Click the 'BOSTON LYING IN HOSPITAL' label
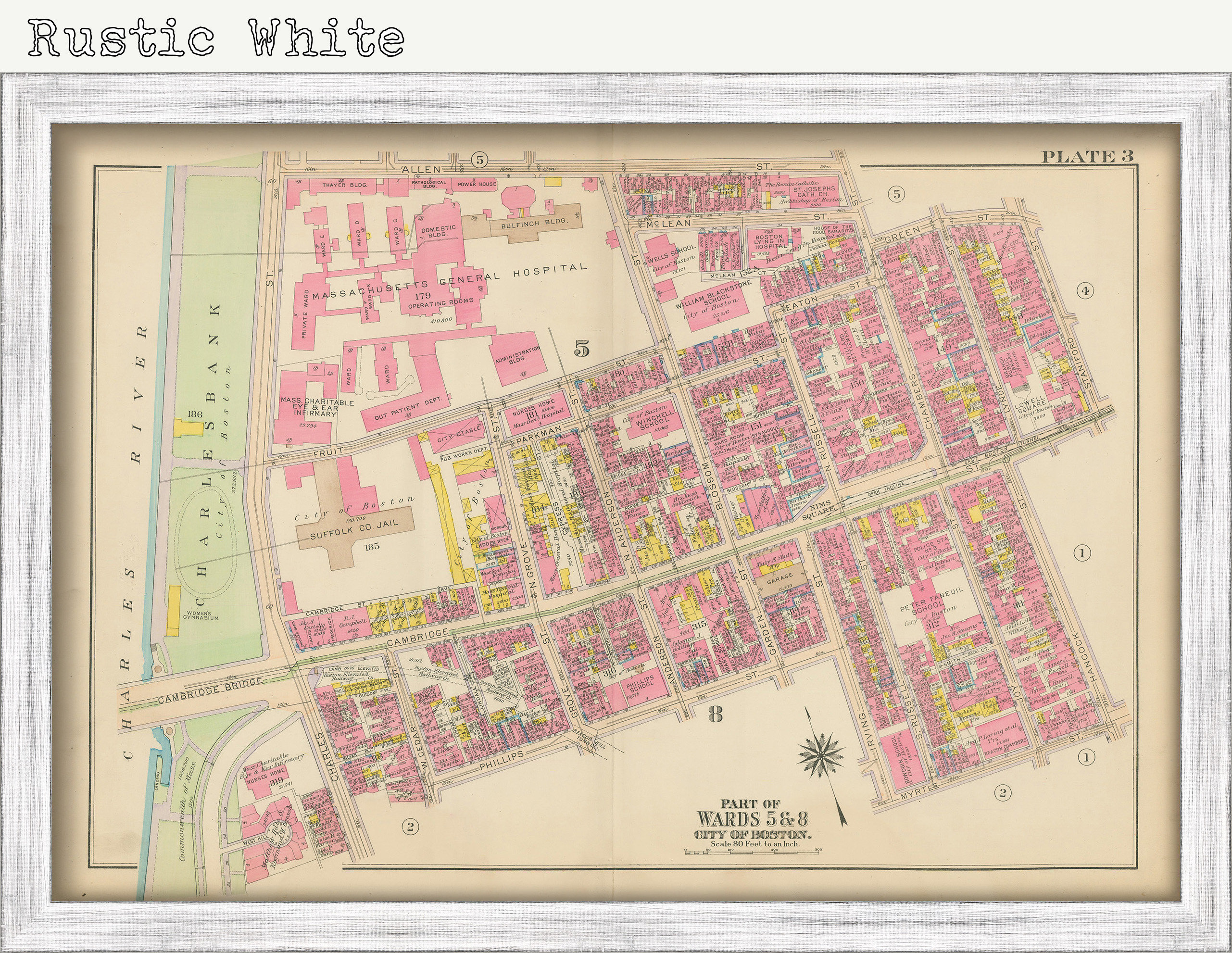The width and height of the screenshot is (1232, 953). coord(769,242)
